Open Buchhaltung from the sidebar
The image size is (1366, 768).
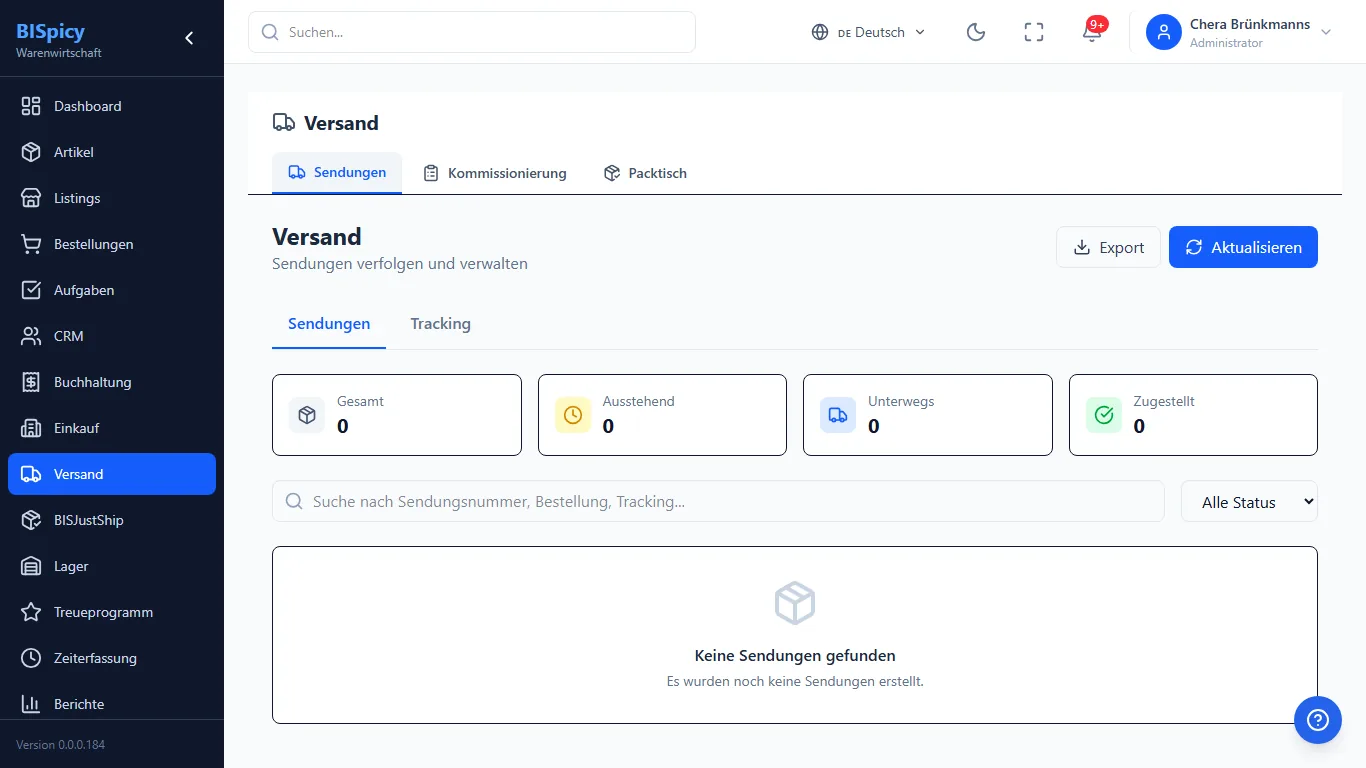pos(112,382)
